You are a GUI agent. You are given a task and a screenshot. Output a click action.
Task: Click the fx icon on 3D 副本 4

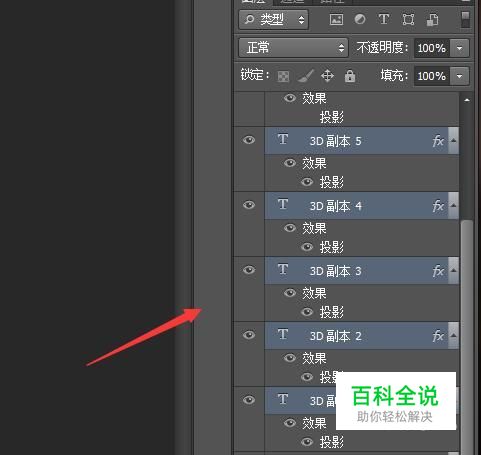click(438, 206)
